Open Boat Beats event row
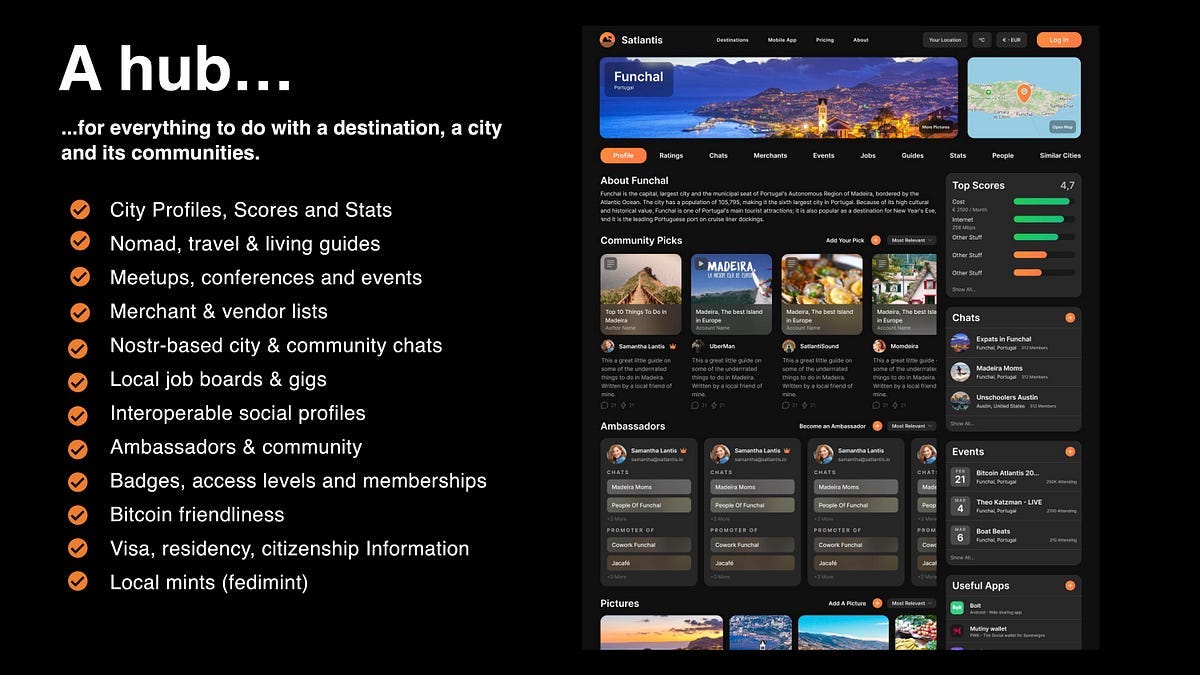This screenshot has width=1200, height=675. 1013,535
